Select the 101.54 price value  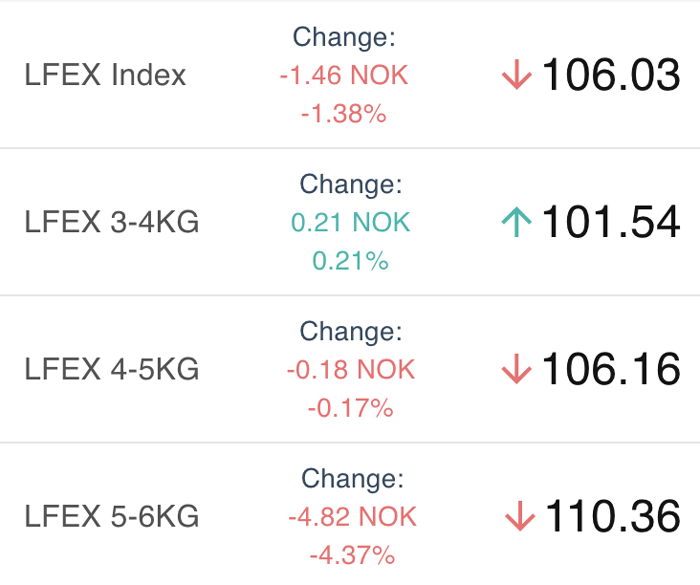coord(611,222)
